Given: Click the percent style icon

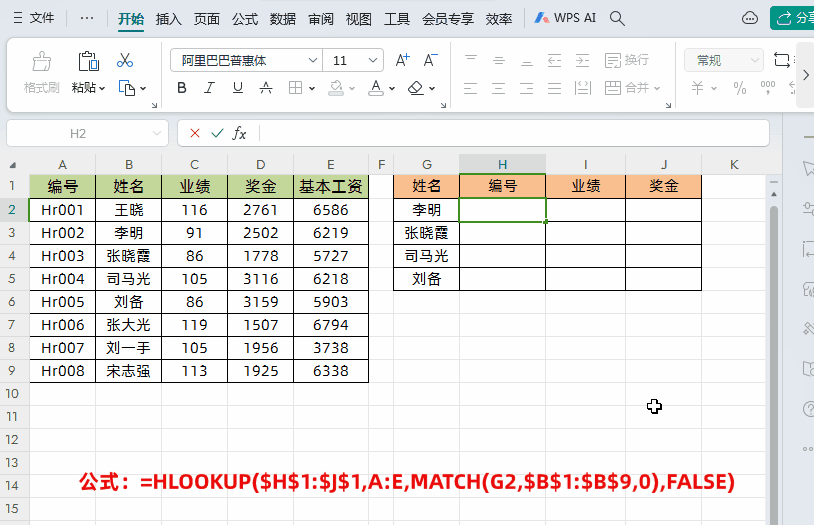Looking at the screenshot, I should click(740, 88).
